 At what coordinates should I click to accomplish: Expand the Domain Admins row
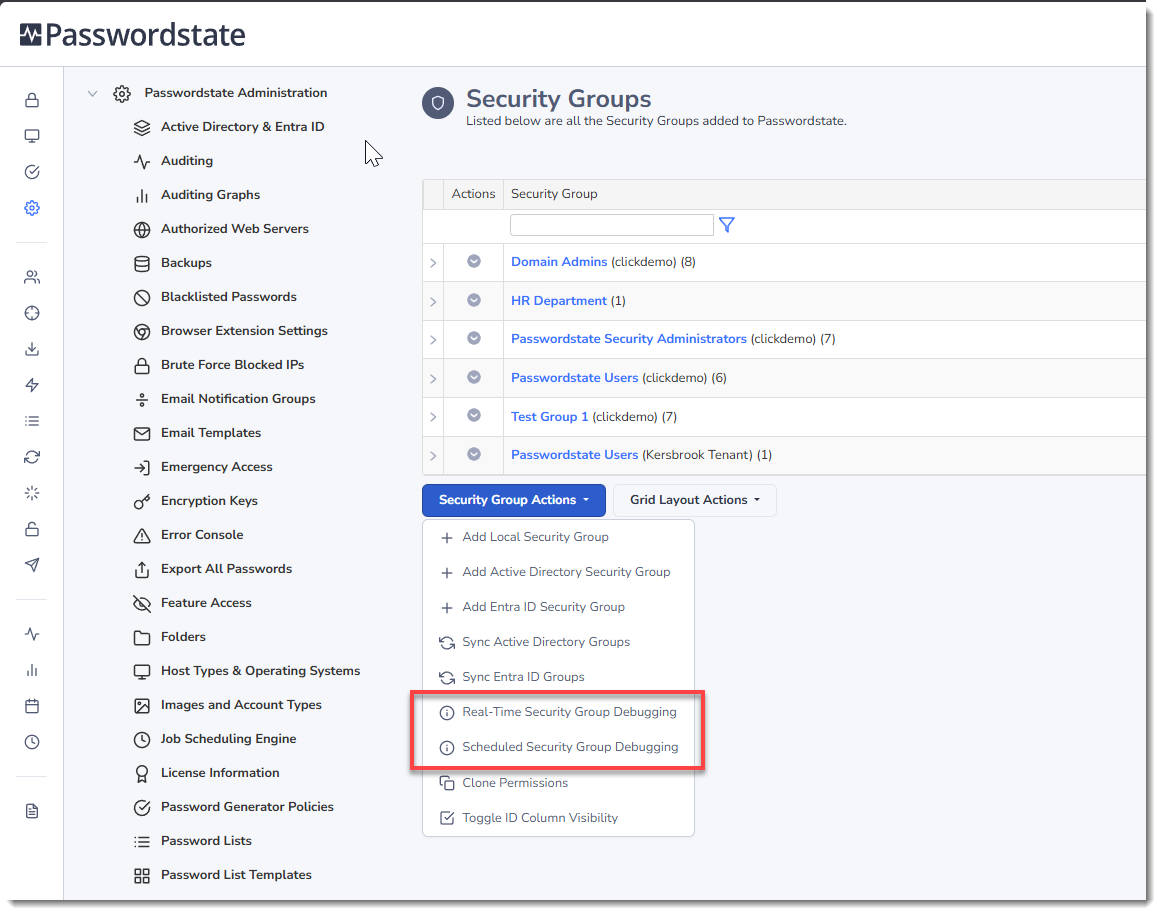433,263
